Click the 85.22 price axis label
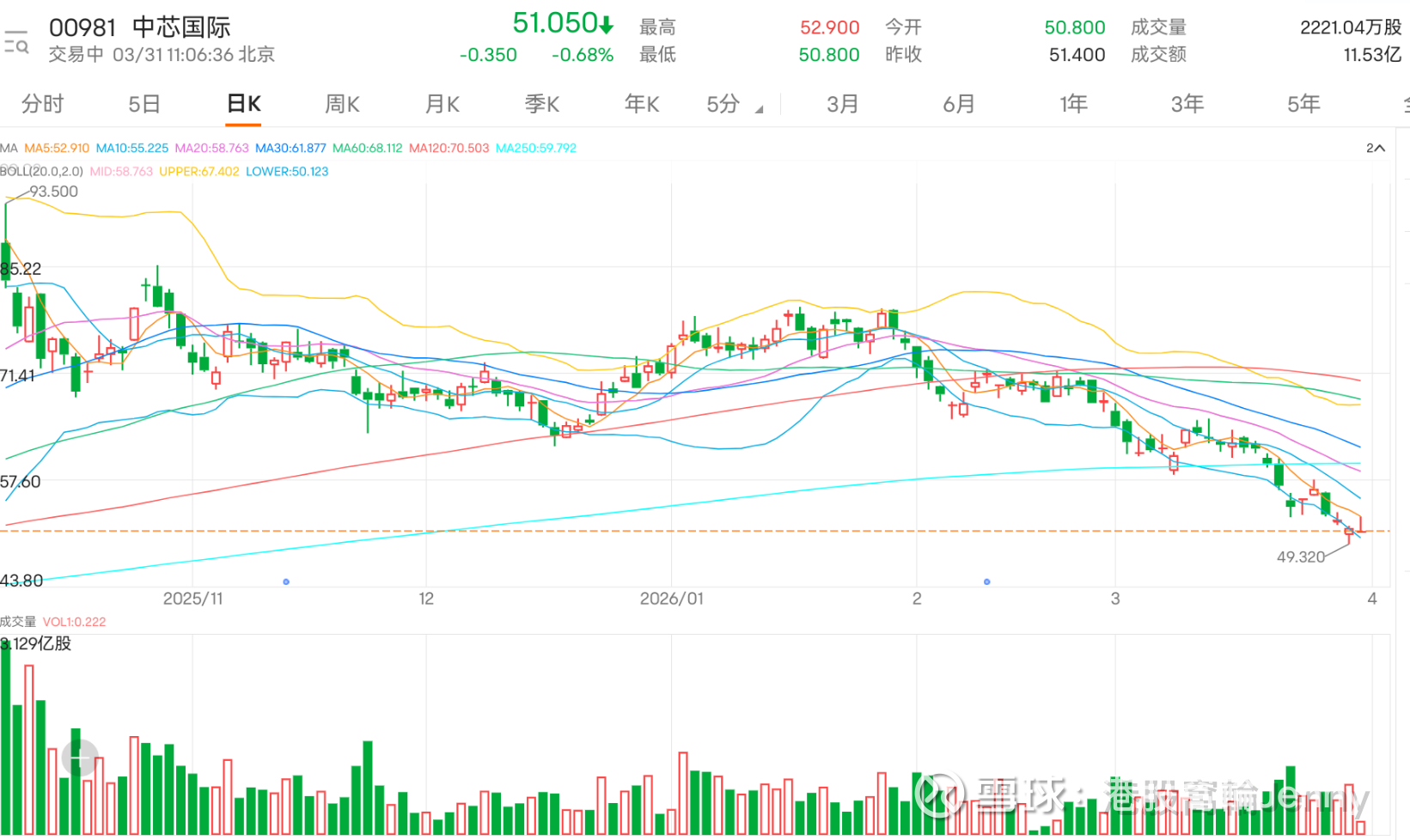Screen dimensions: 1410x840 coord(21,269)
